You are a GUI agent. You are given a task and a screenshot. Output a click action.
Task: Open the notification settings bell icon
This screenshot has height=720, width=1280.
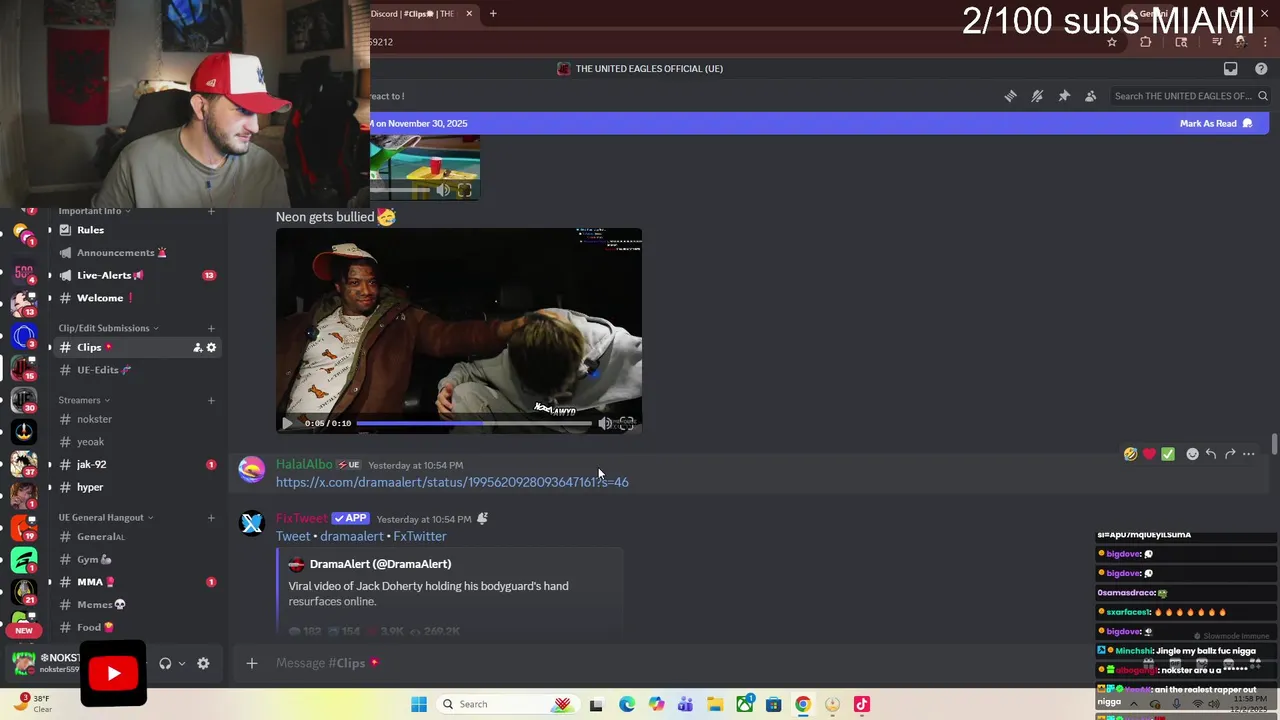[x=1037, y=96]
